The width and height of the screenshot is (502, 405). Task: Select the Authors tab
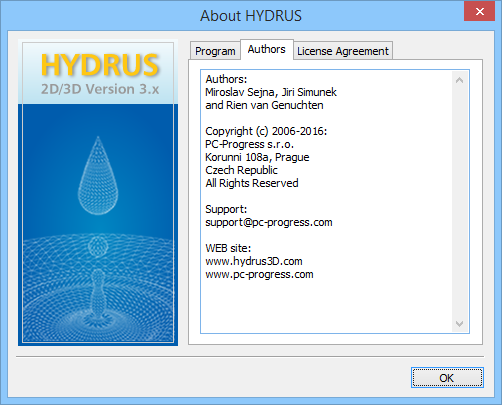coord(267,49)
